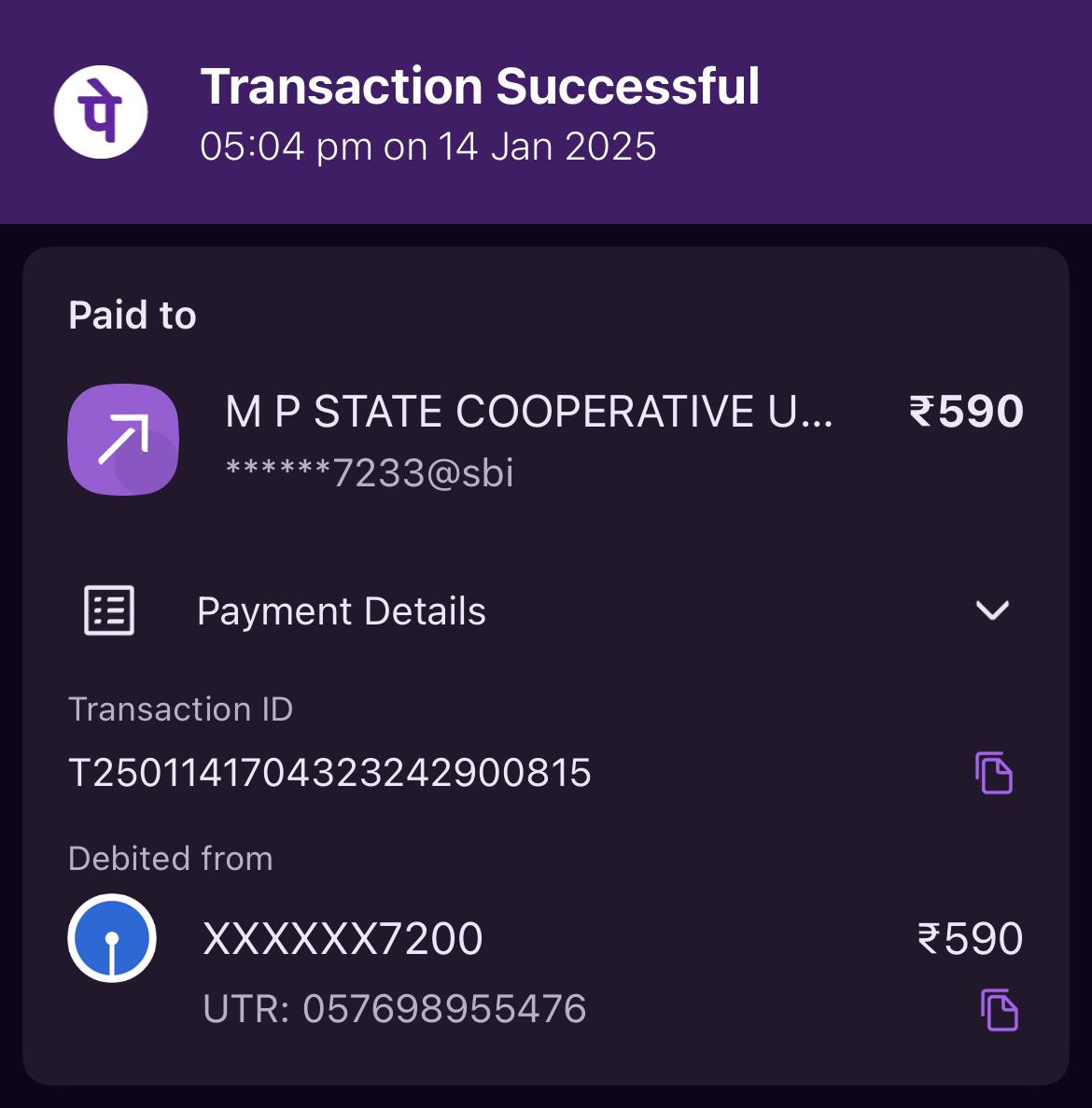Tap the bold ₹590 paid amount
The image size is (1092, 1108).
coord(966,412)
